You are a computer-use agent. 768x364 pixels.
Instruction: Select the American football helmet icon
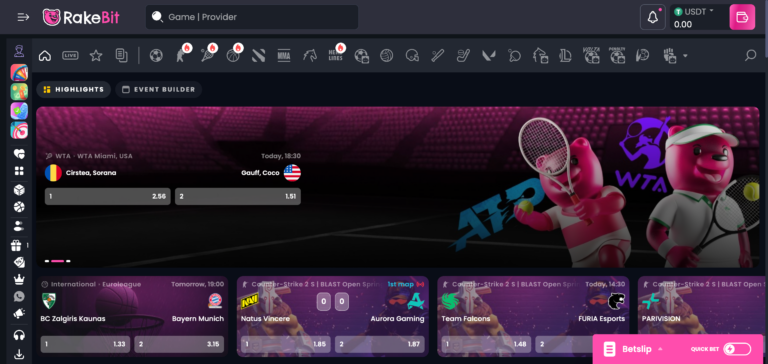pos(412,56)
